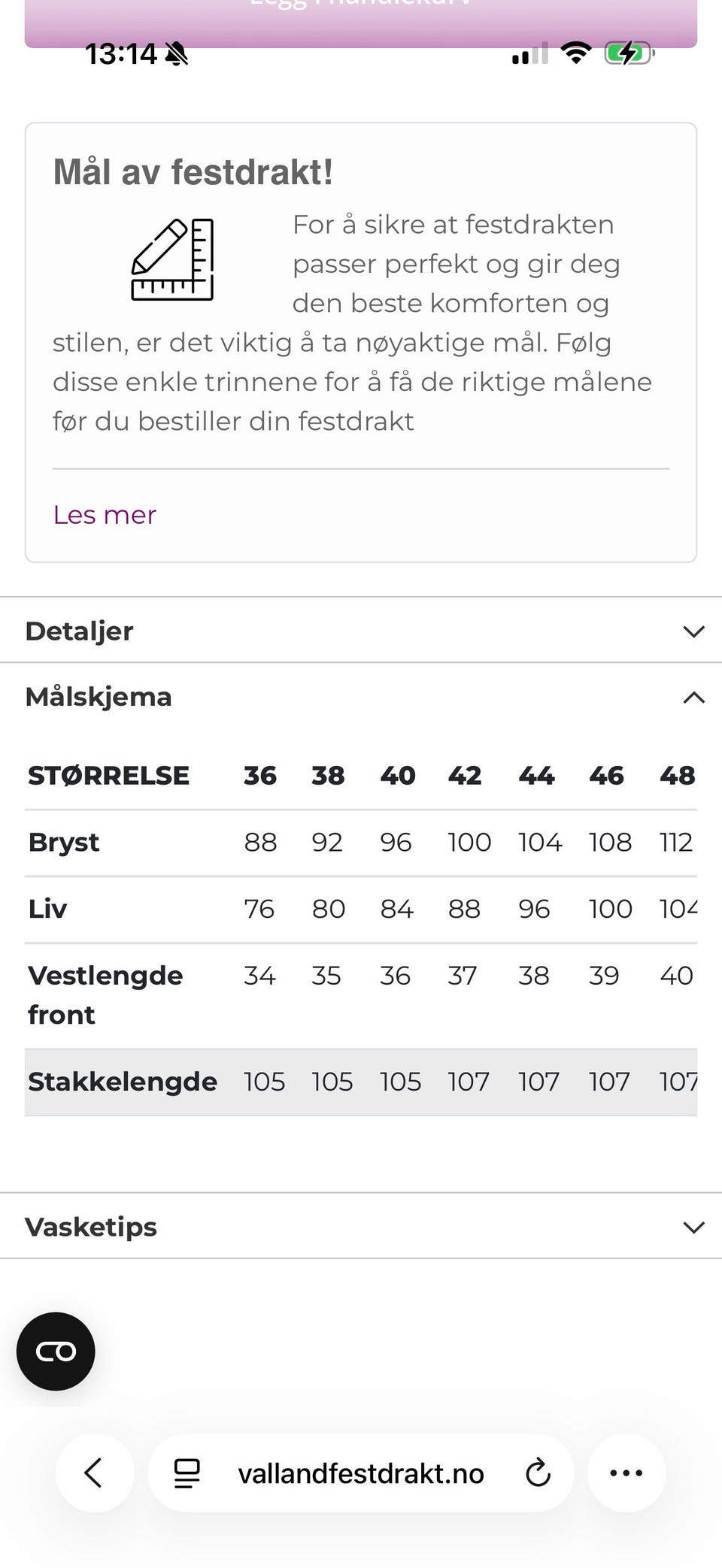Open the page settings icon beside URL
Image resolution: width=722 pixels, height=1568 pixels.
coord(187,1473)
